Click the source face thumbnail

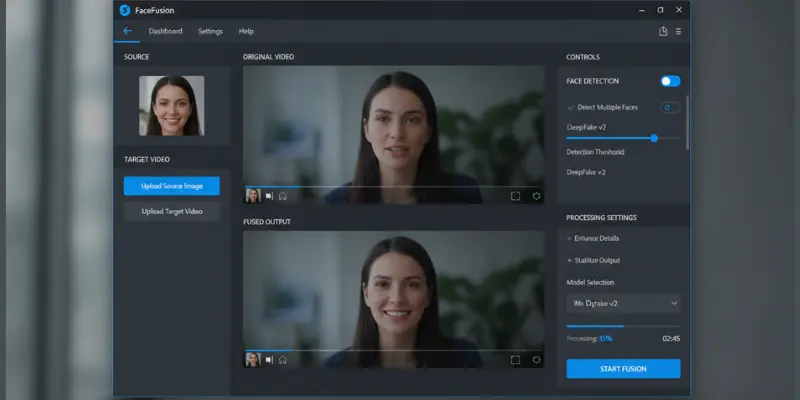171,106
